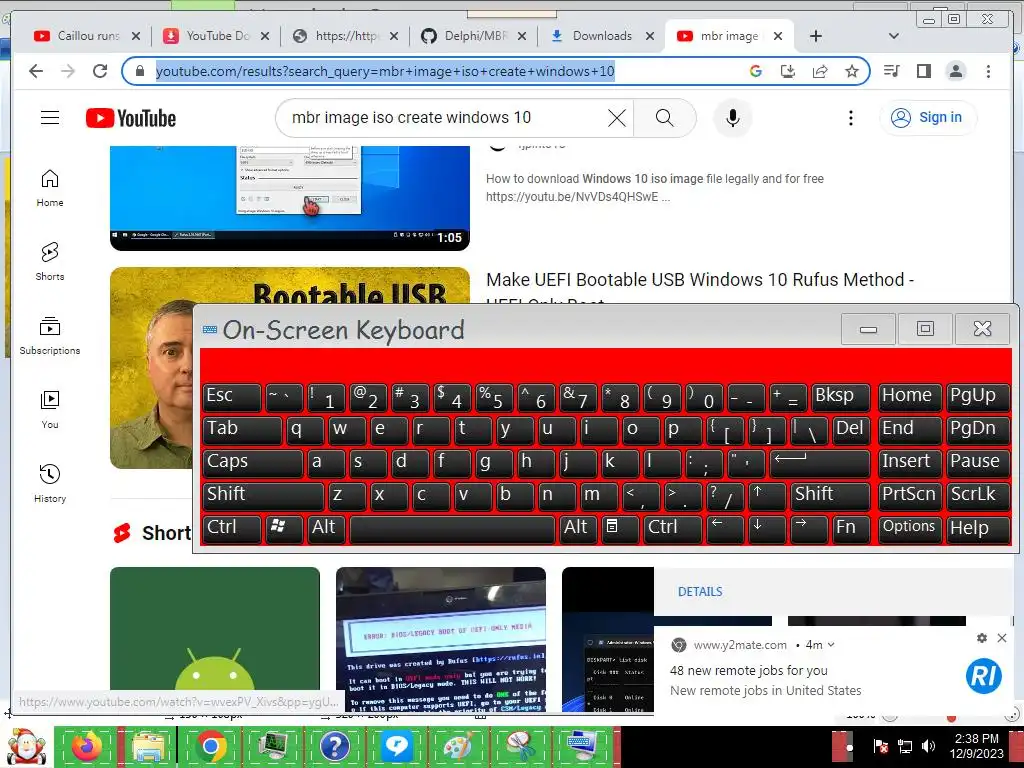Image resolution: width=1024 pixels, height=768 pixels.
Task: Click the Windows logo key on keyboard
Action: [x=284, y=529]
